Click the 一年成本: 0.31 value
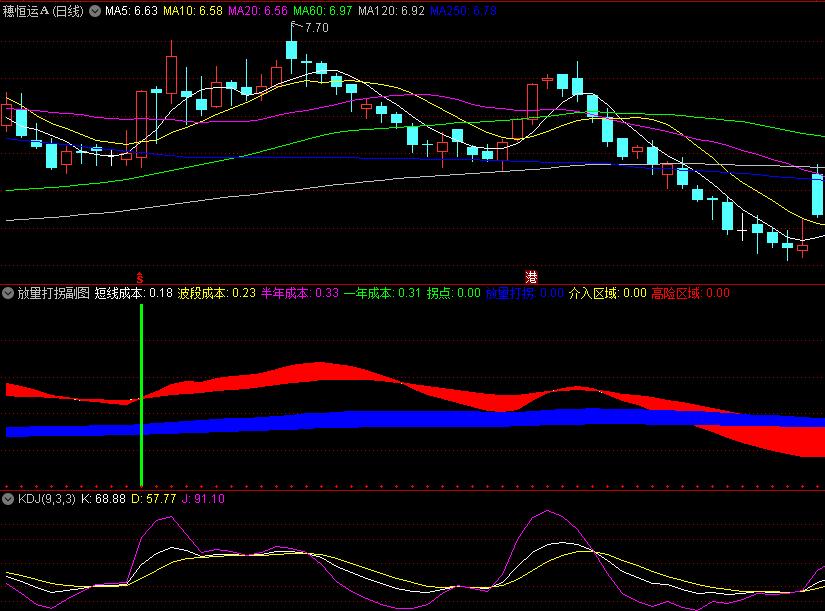 coord(383,293)
